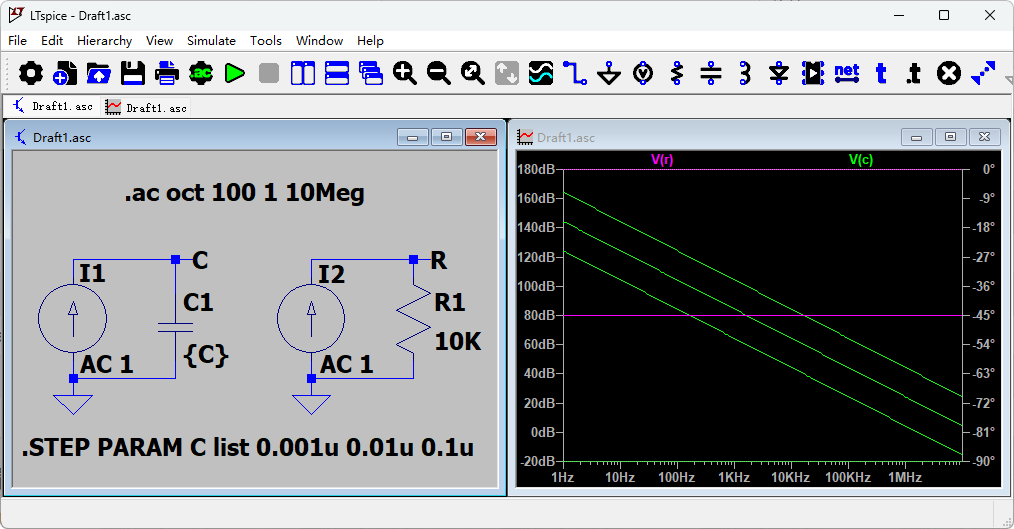The image size is (1014, 529).
Task: Select the Resistor component tool
Action: (x=677, y=73)
